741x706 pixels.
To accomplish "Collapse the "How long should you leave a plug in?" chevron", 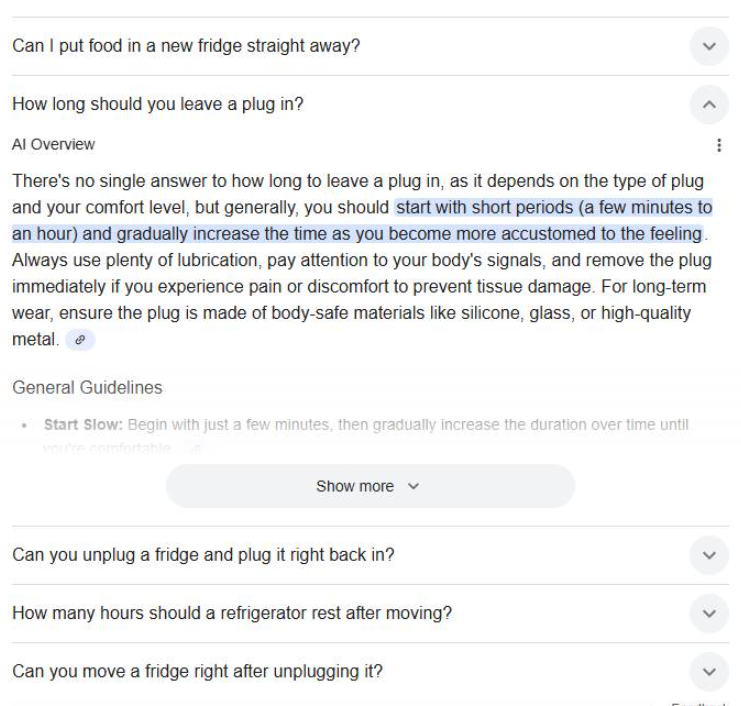I will tap(709, 104).
